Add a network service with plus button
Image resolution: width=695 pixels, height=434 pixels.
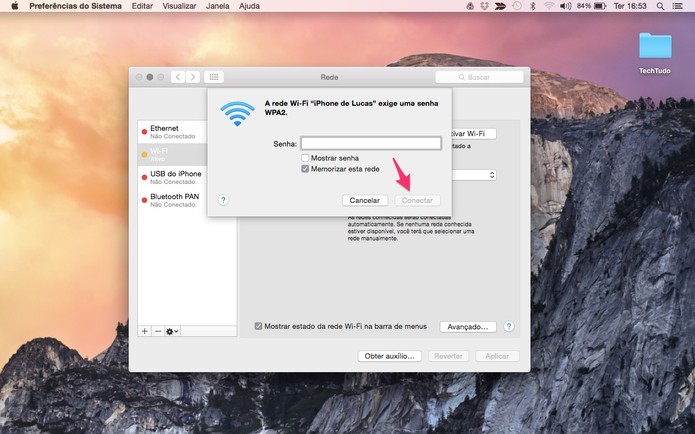tap(144, 331)
